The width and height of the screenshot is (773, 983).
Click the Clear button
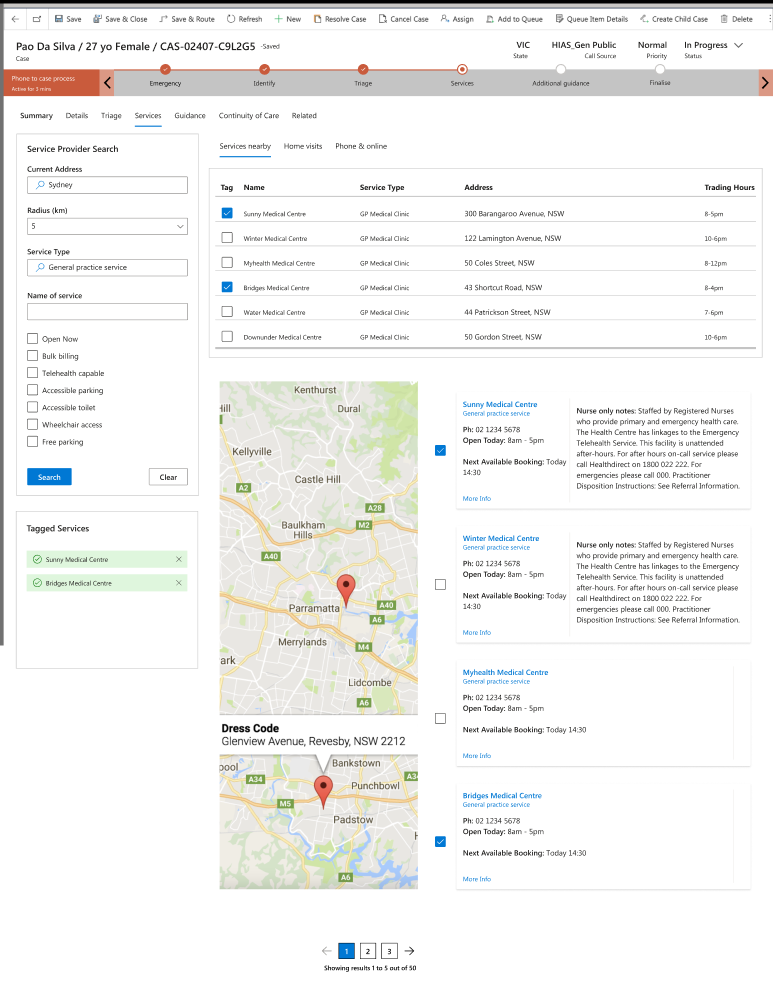tap(168, 477)
